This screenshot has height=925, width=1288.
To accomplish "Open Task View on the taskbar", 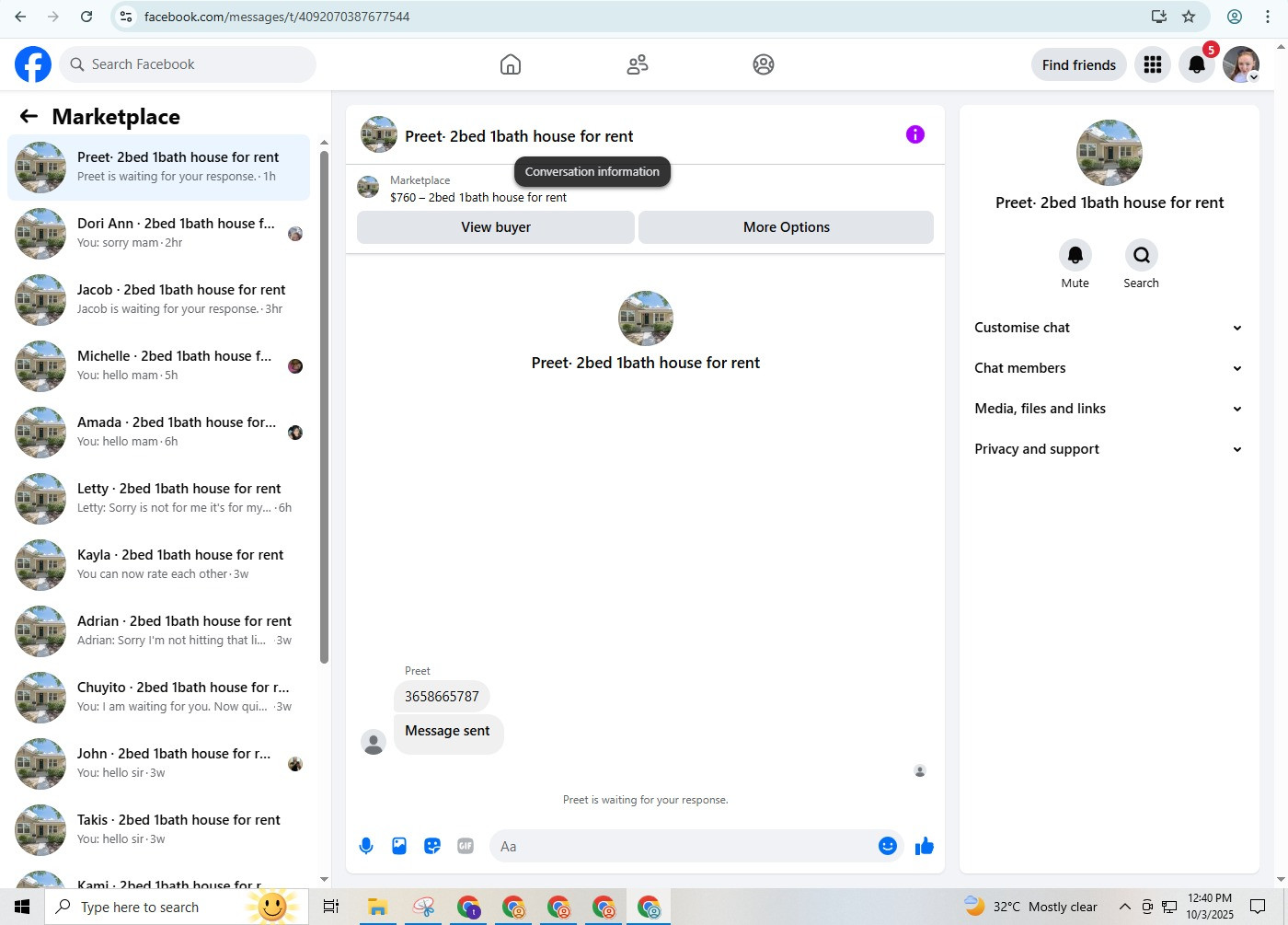I will coord(330,907).
